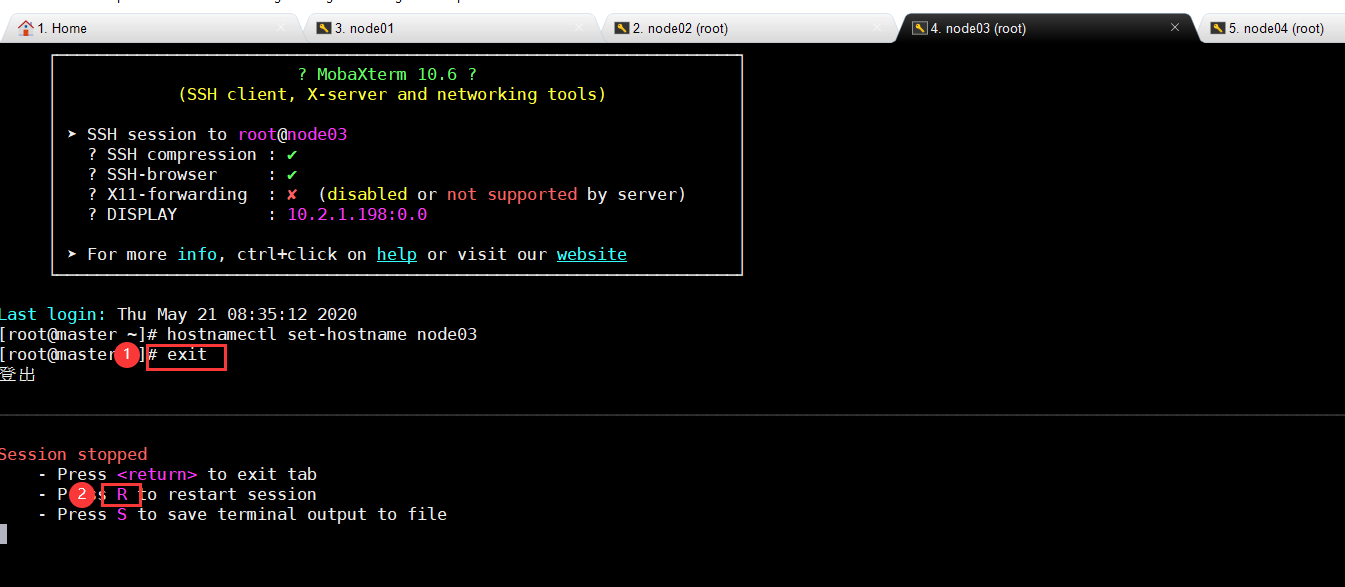The width and height of the screenshot is (1345, 587).
Task: Click the session icon on node04 tab
Action: [x=1217, y=28]
